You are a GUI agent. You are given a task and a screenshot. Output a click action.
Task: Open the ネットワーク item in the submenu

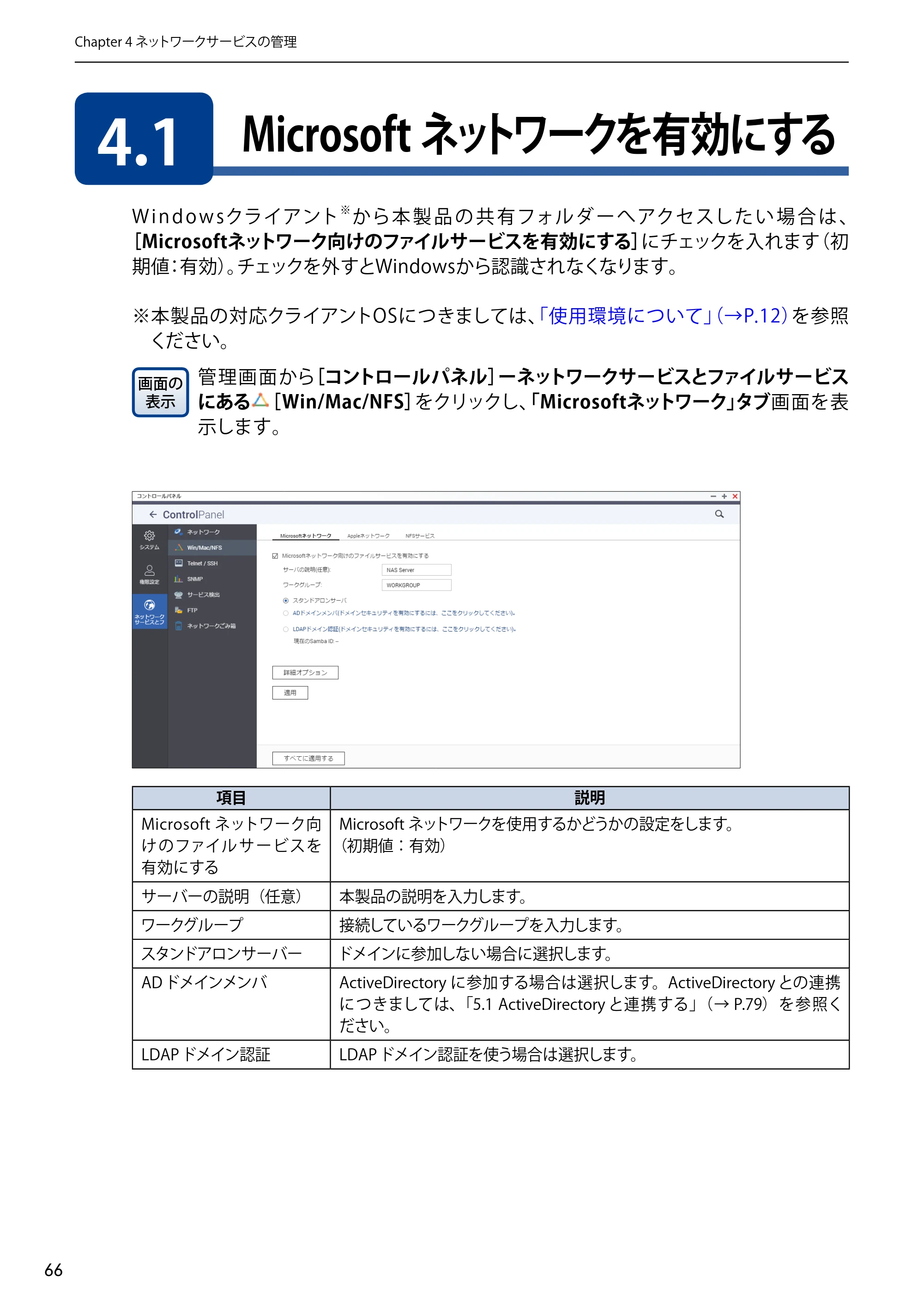[211, 532]
